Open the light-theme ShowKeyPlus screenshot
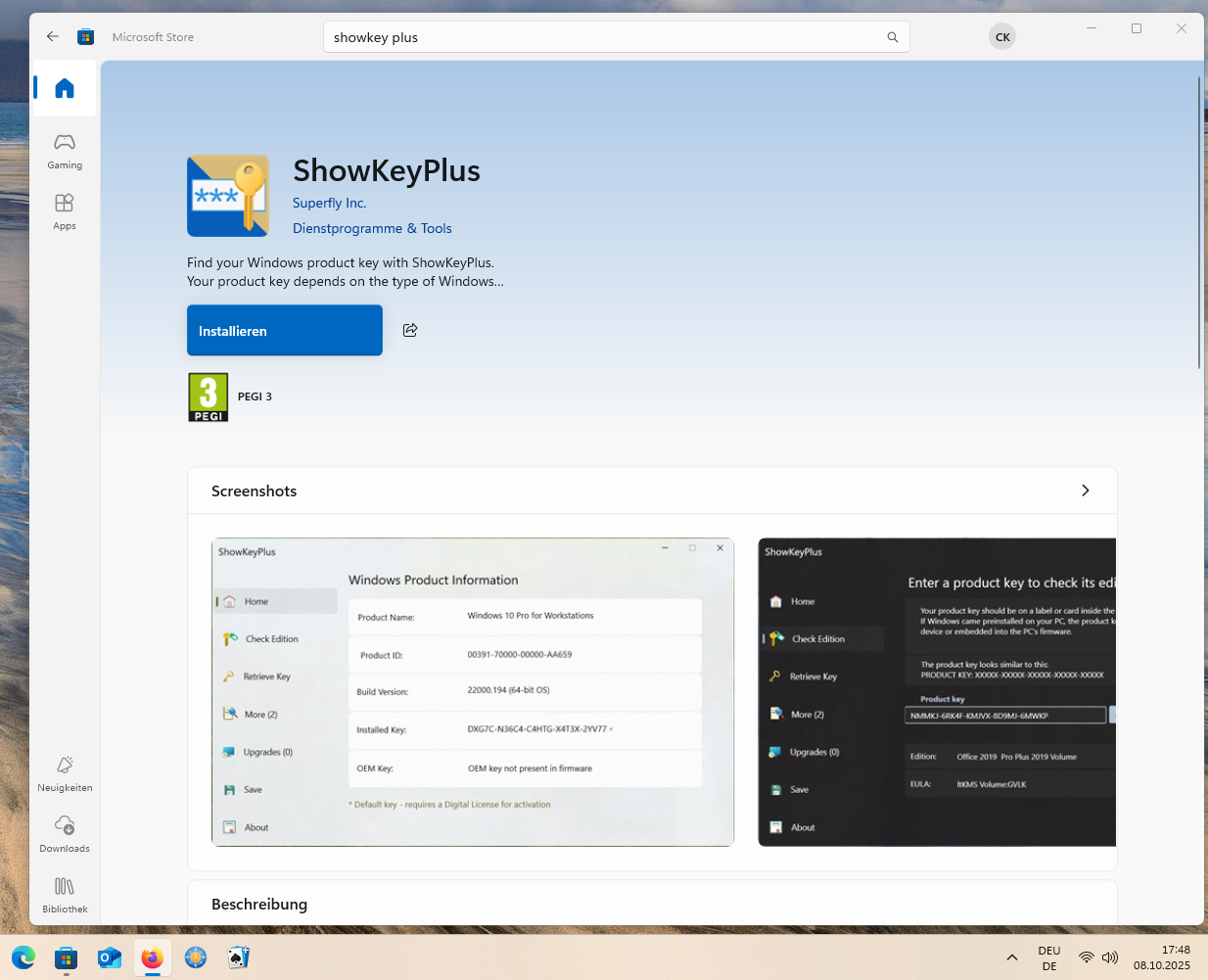The width and height of the screenshot is (1208, 980). 473,691
